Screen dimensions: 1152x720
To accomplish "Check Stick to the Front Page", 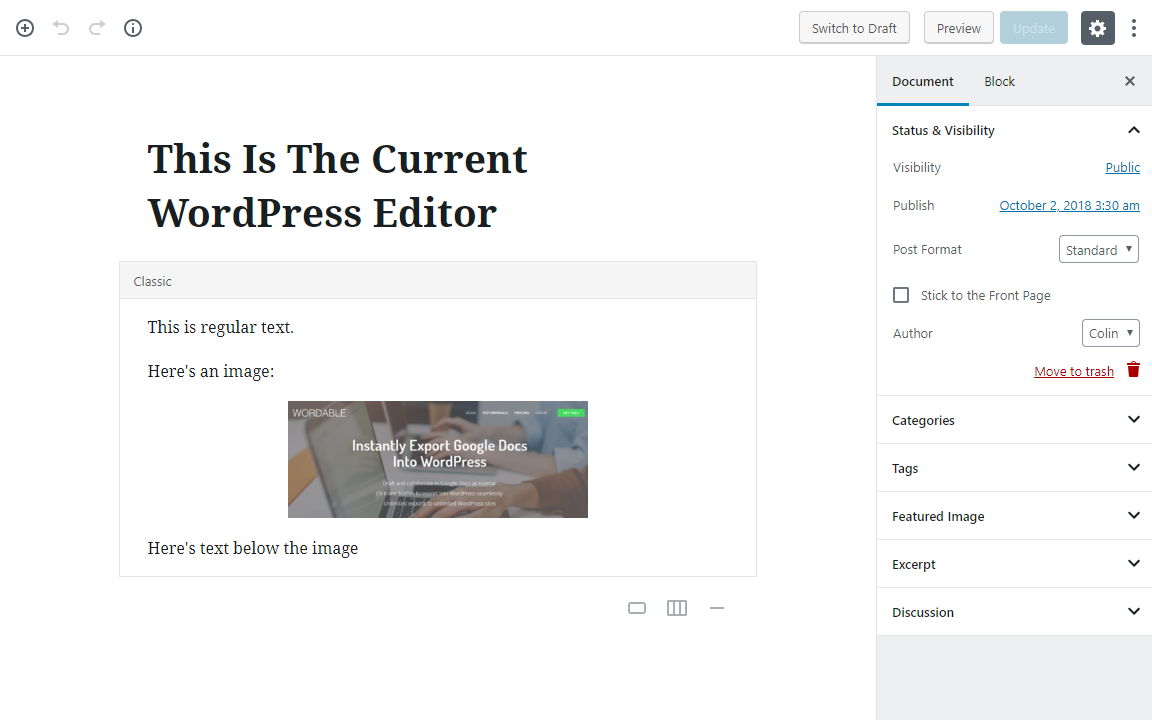I will pos(901,295).
